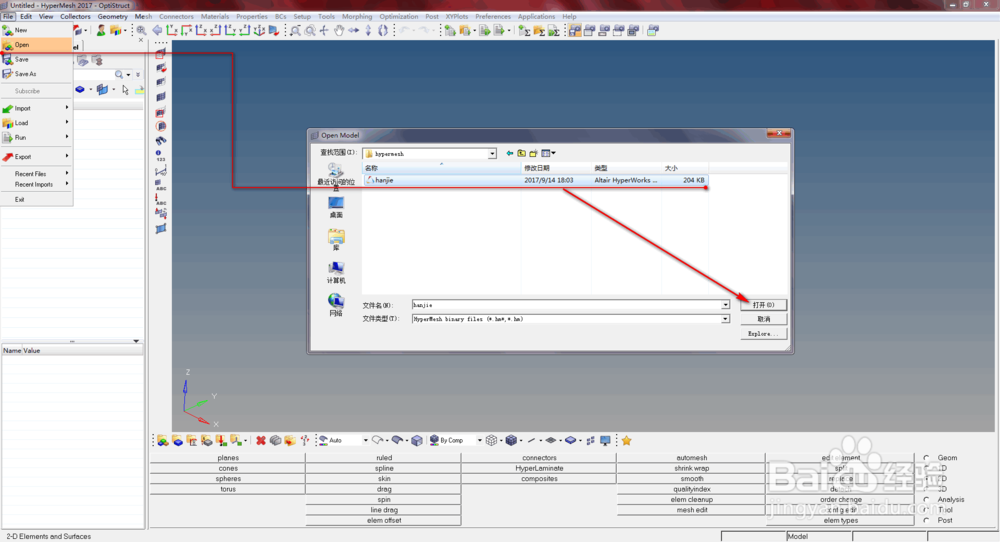1000x542 pixels.
Task: Click the search magnifier in browser panel
Action: (x=119, y=75)
